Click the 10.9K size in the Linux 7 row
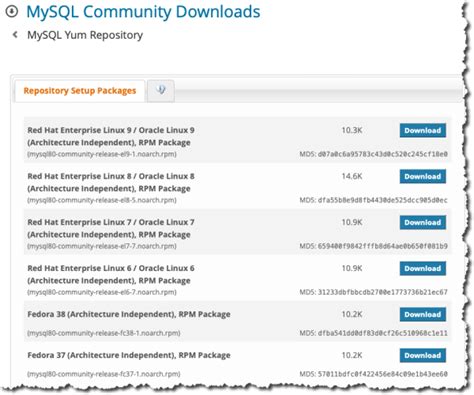This screenshot has height=395, width=474. point(352,222)
